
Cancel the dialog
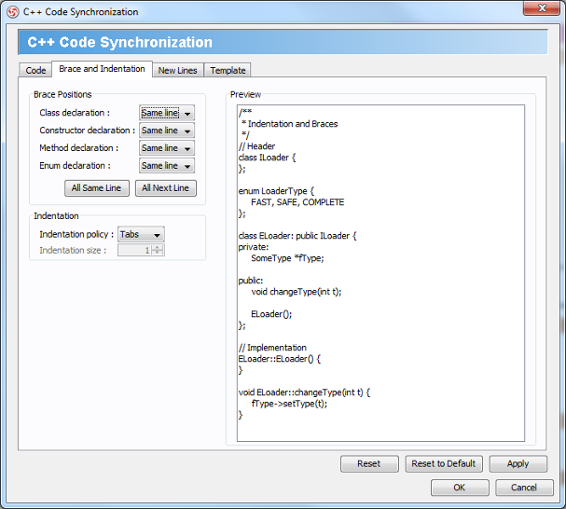(524, 488)
